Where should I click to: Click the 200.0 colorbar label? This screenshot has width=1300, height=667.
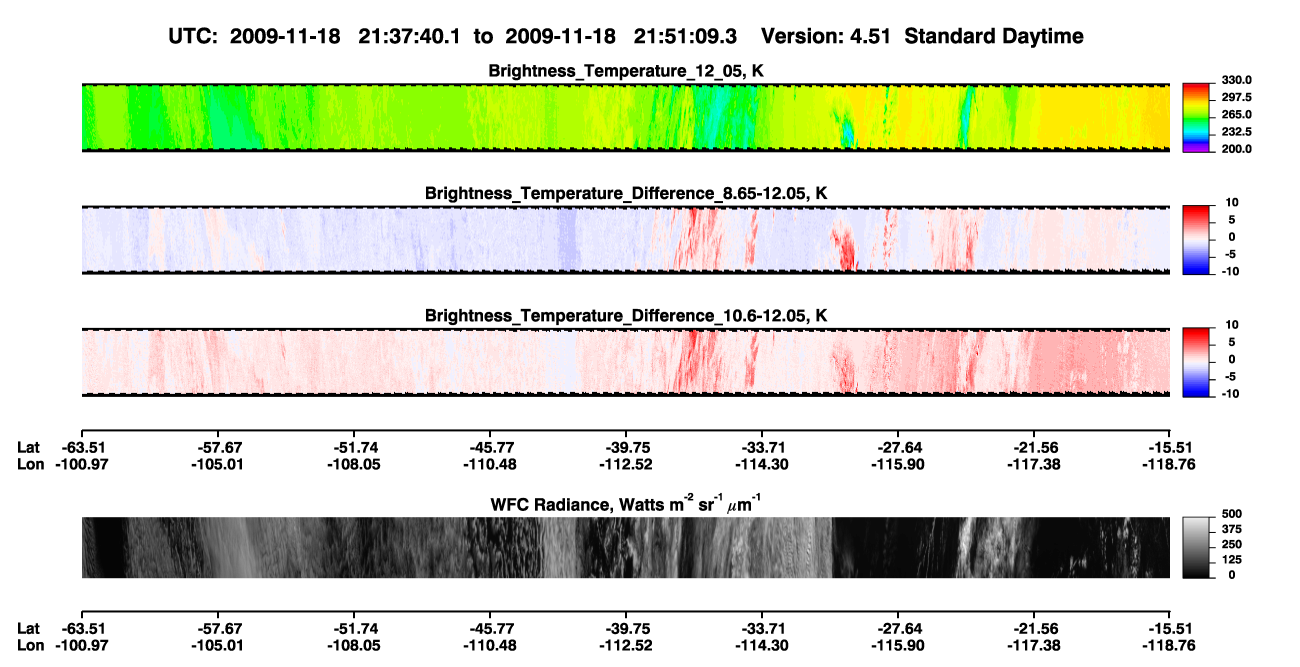1238,149
